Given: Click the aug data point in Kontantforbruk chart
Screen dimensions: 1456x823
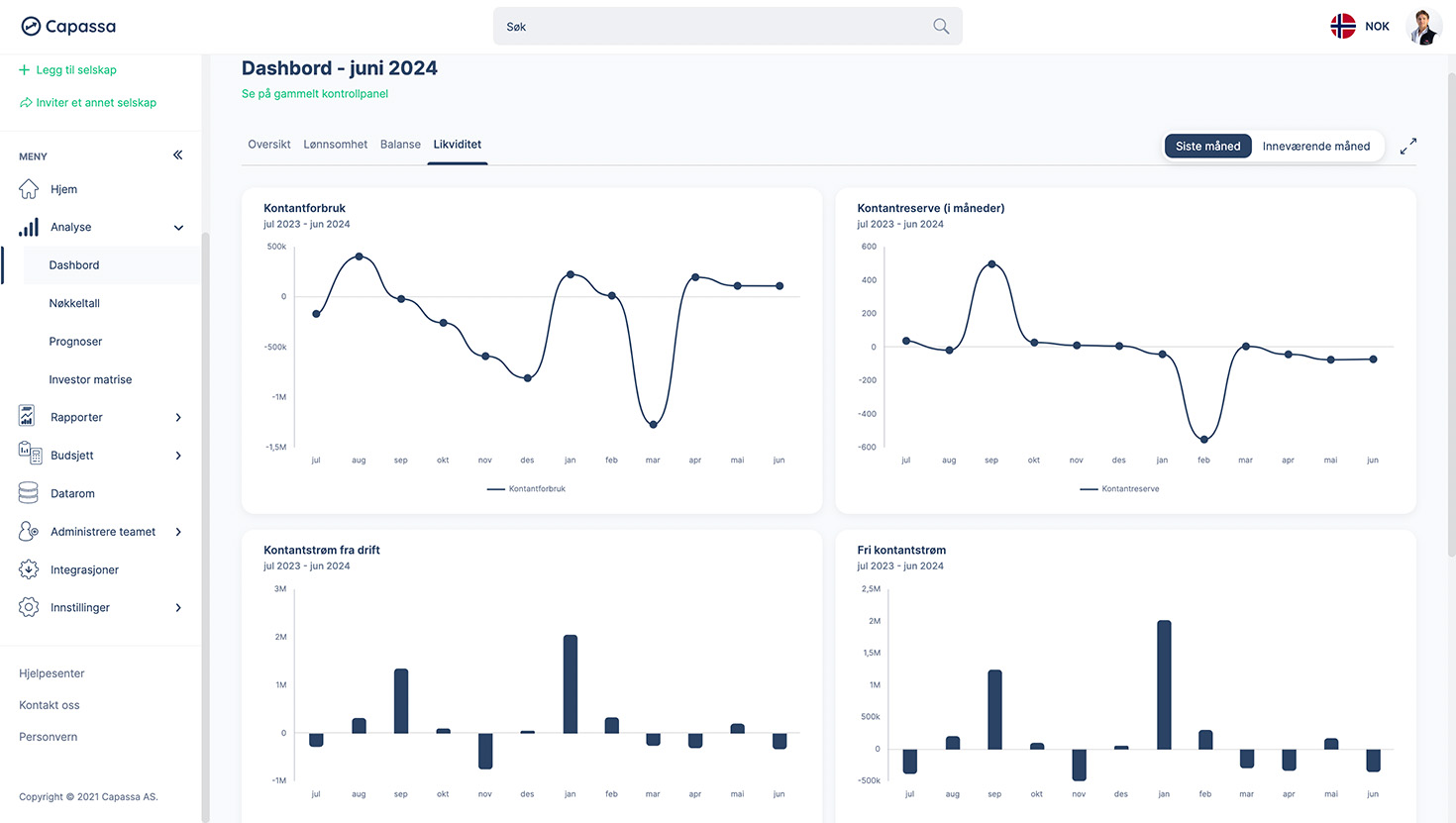Looking at the screenshot, I should (359, 257).
